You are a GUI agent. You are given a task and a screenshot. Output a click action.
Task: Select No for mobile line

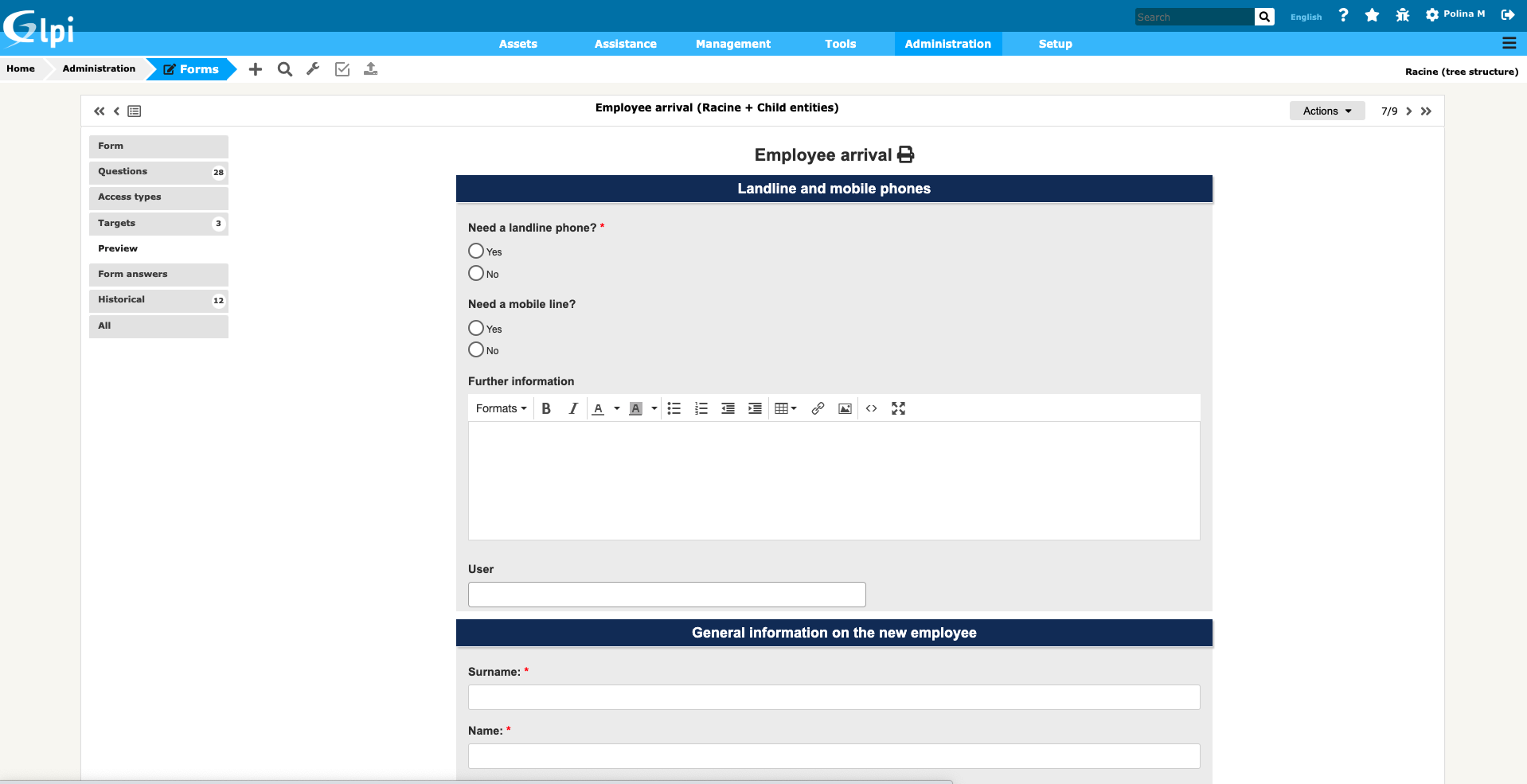476,349
